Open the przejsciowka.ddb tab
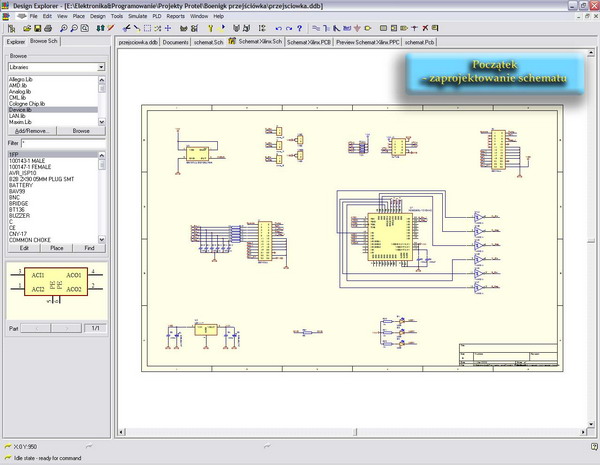Screen dimensions: 600x465 (138, 42)
